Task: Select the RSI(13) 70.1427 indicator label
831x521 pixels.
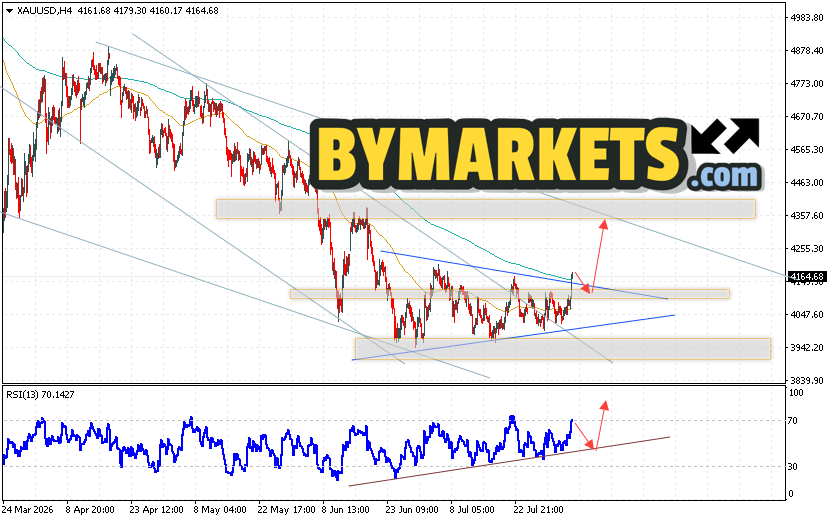Action: pos(40,395)
